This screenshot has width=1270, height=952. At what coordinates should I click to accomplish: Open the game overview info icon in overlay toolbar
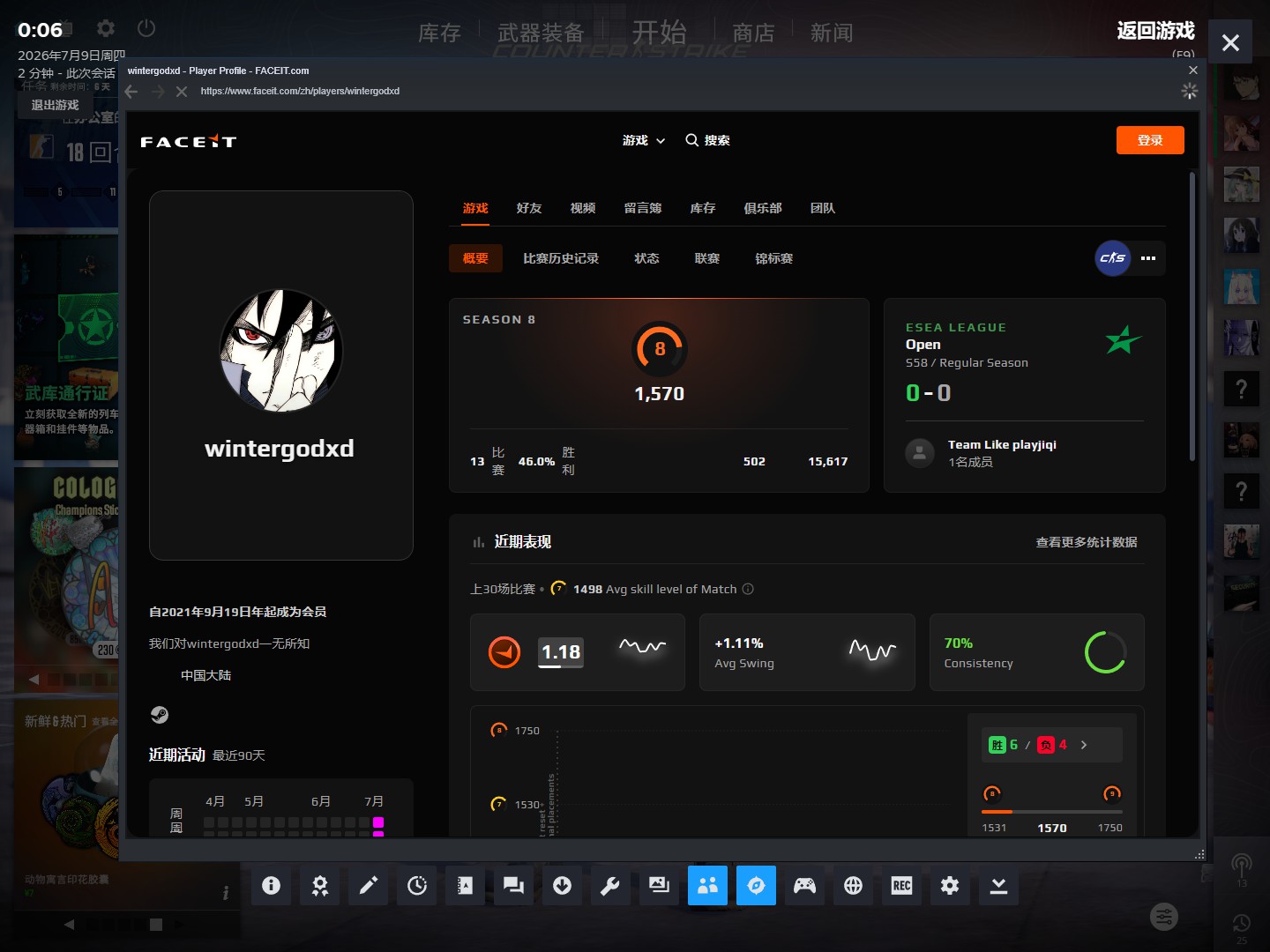(271, 885)
